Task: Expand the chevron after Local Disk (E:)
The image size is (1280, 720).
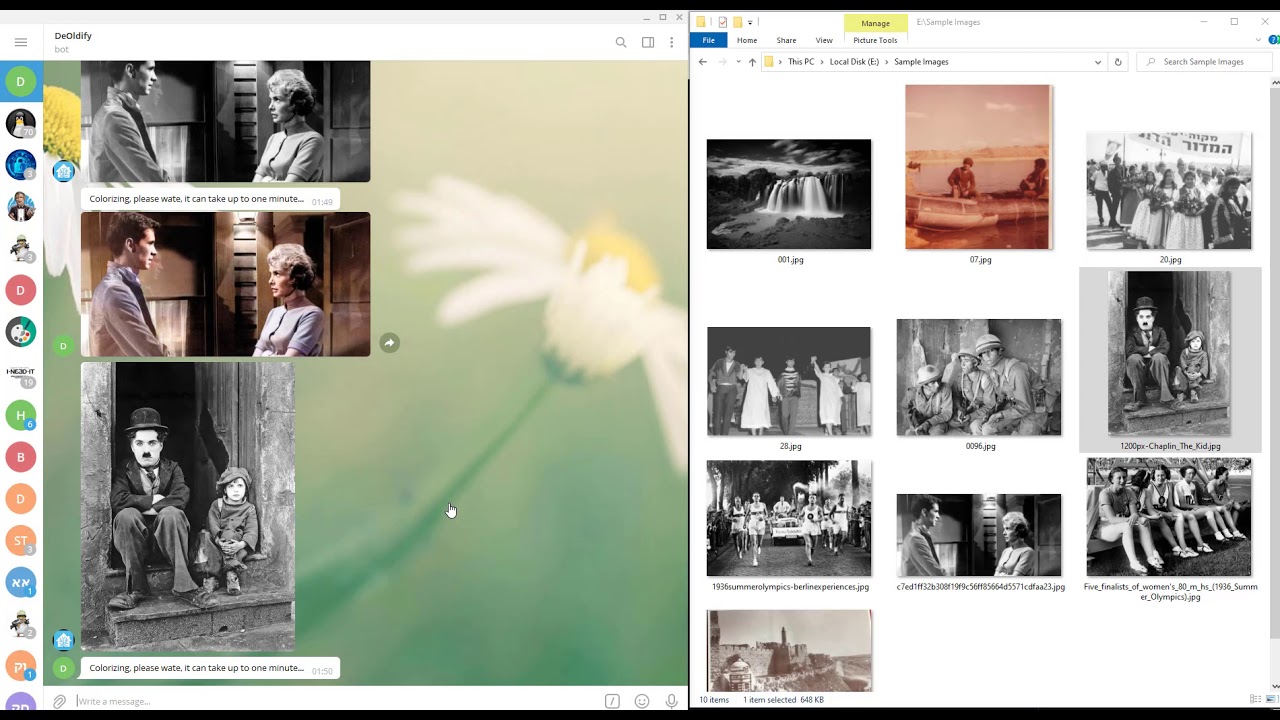Action: pyautogui.click(x=887, y=62)
